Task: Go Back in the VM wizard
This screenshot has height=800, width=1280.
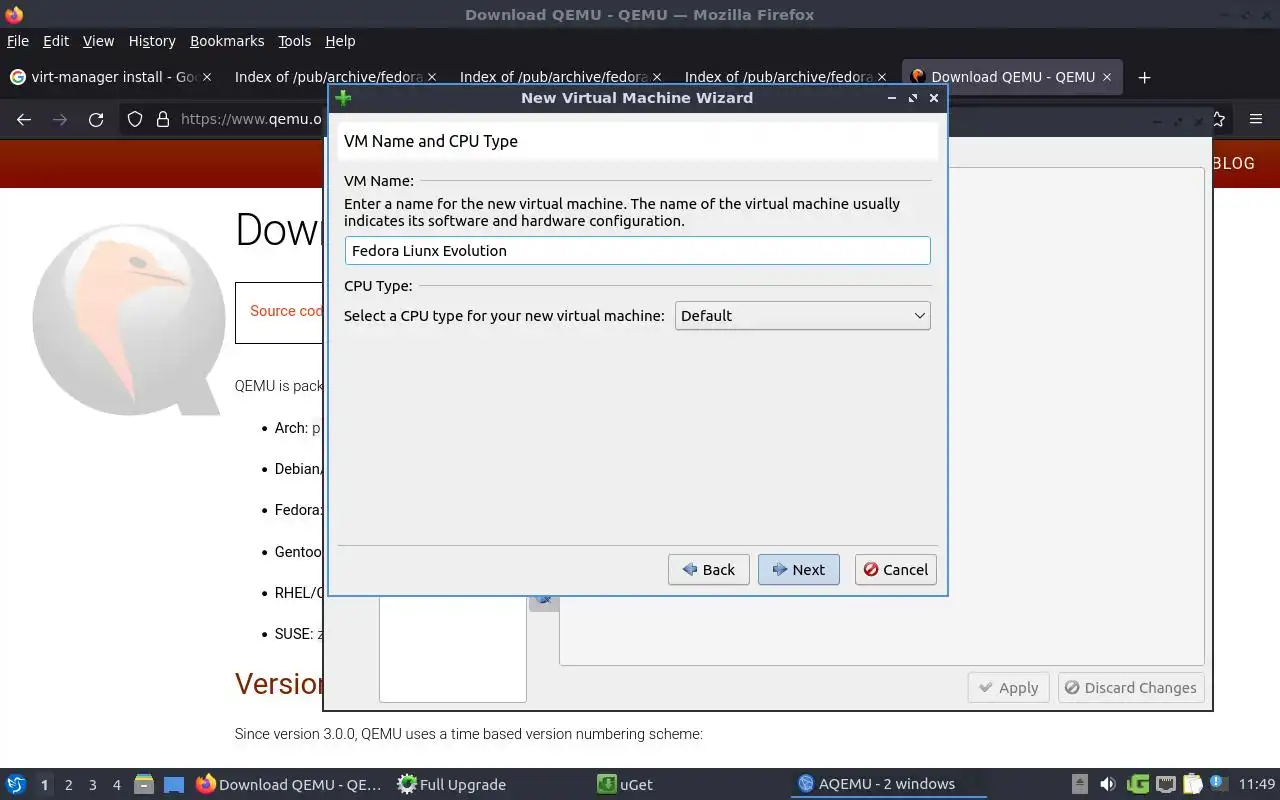Action: (x=709, y=570)
